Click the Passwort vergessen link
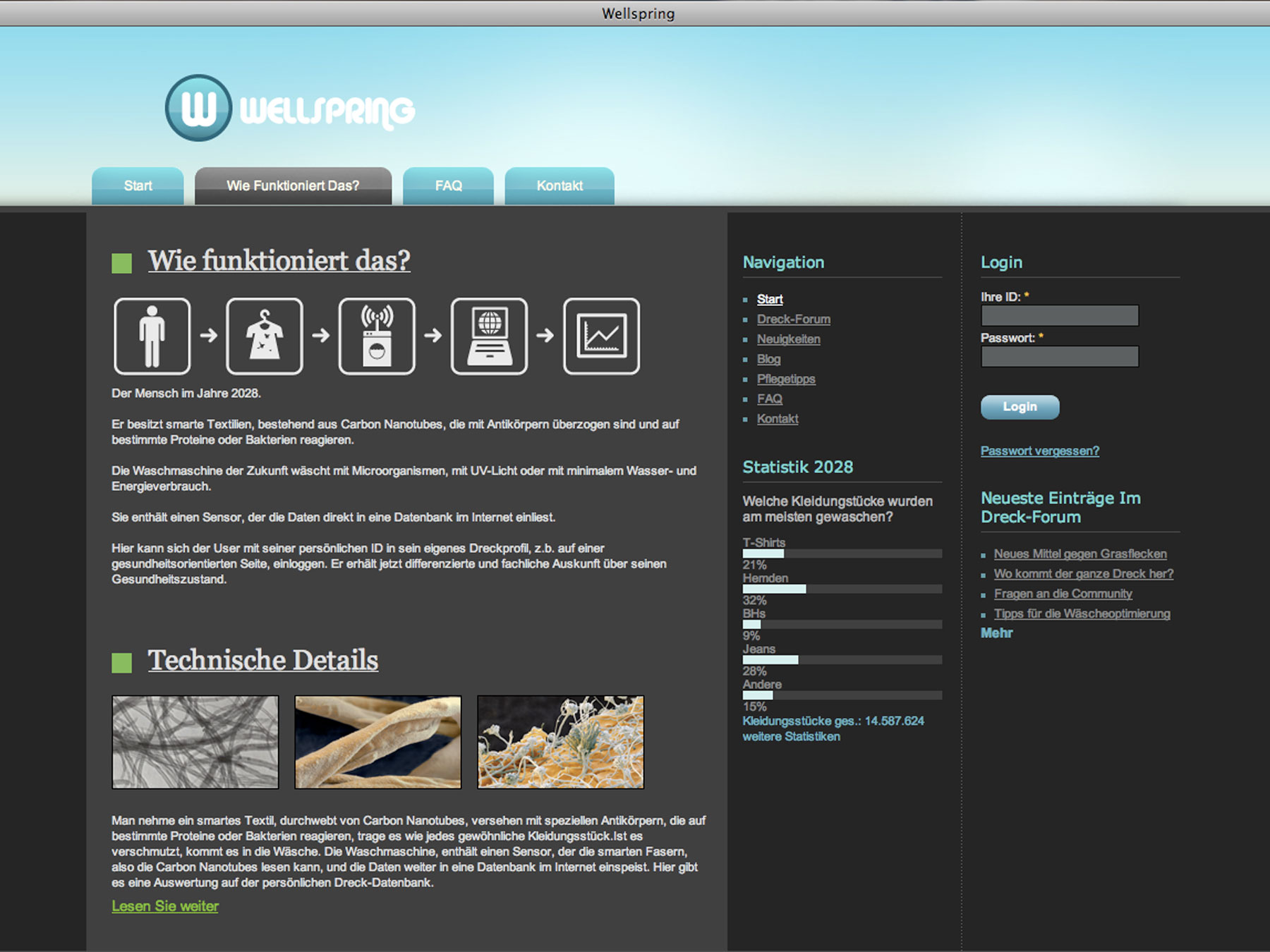This screenshot has height=952, width=1270. pyautogui.click(x=1039, y=451)
